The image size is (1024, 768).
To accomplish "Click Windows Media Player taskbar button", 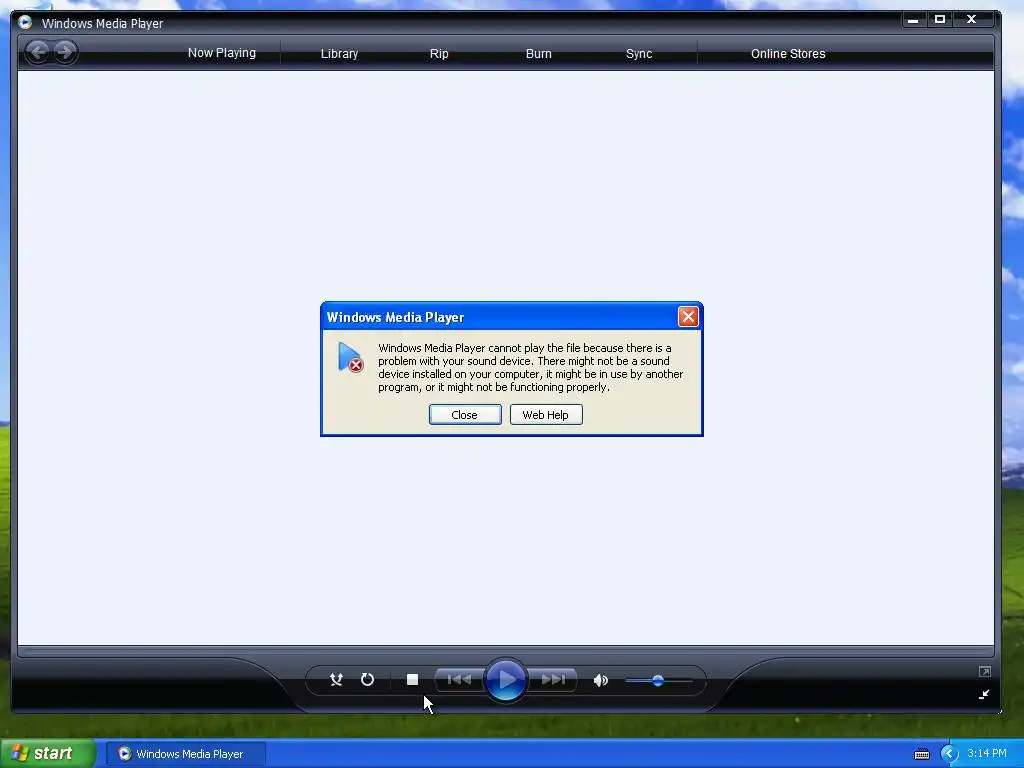I will 185,754.
